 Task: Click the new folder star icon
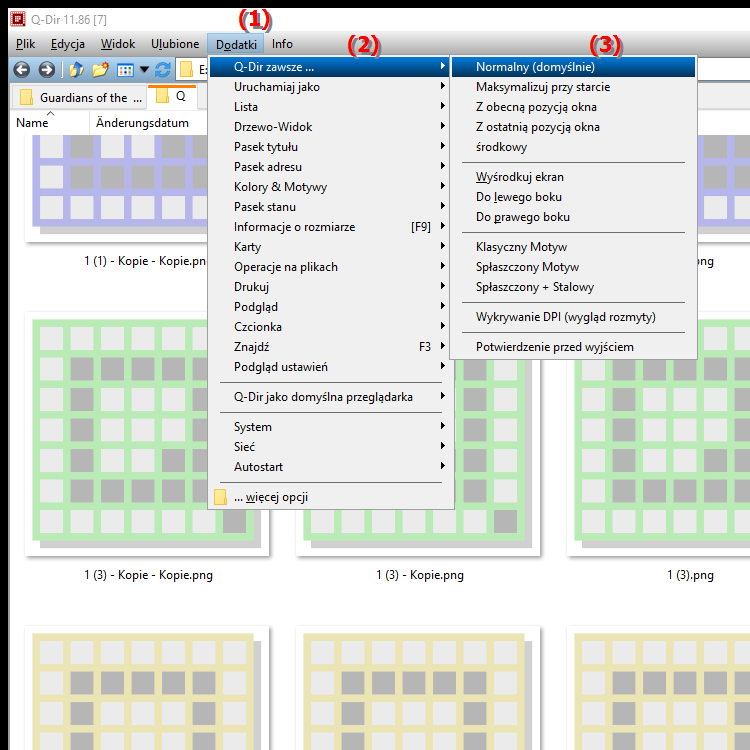pyautogui.click(x=100, y=70)
